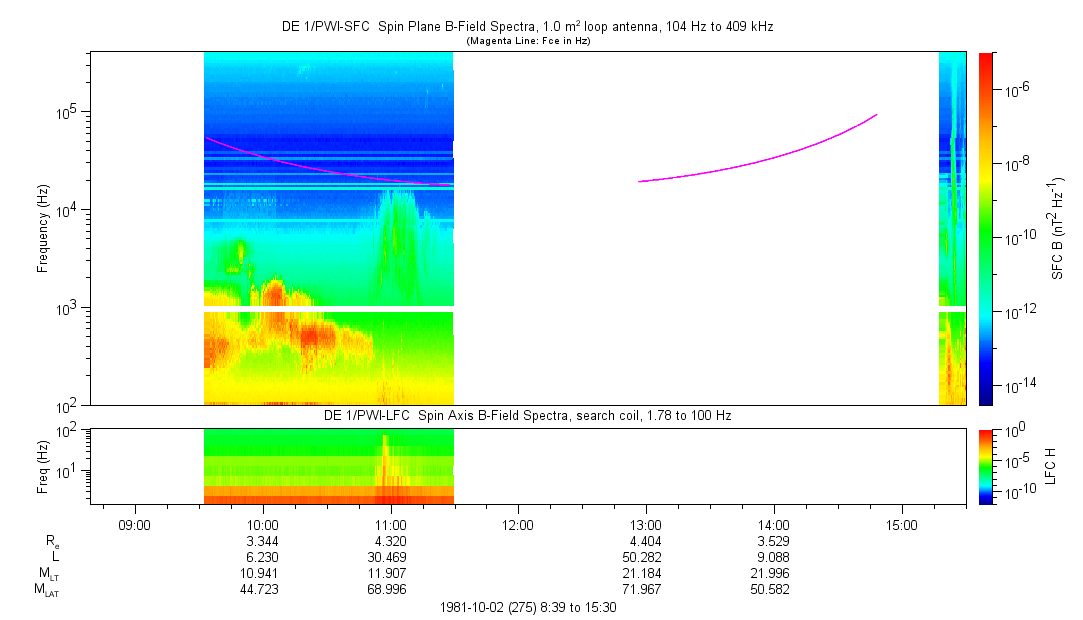This screenshot has height=620, width=1083.
Task: Click the MLAT value 71.967
Action: [x=646, y=590]
